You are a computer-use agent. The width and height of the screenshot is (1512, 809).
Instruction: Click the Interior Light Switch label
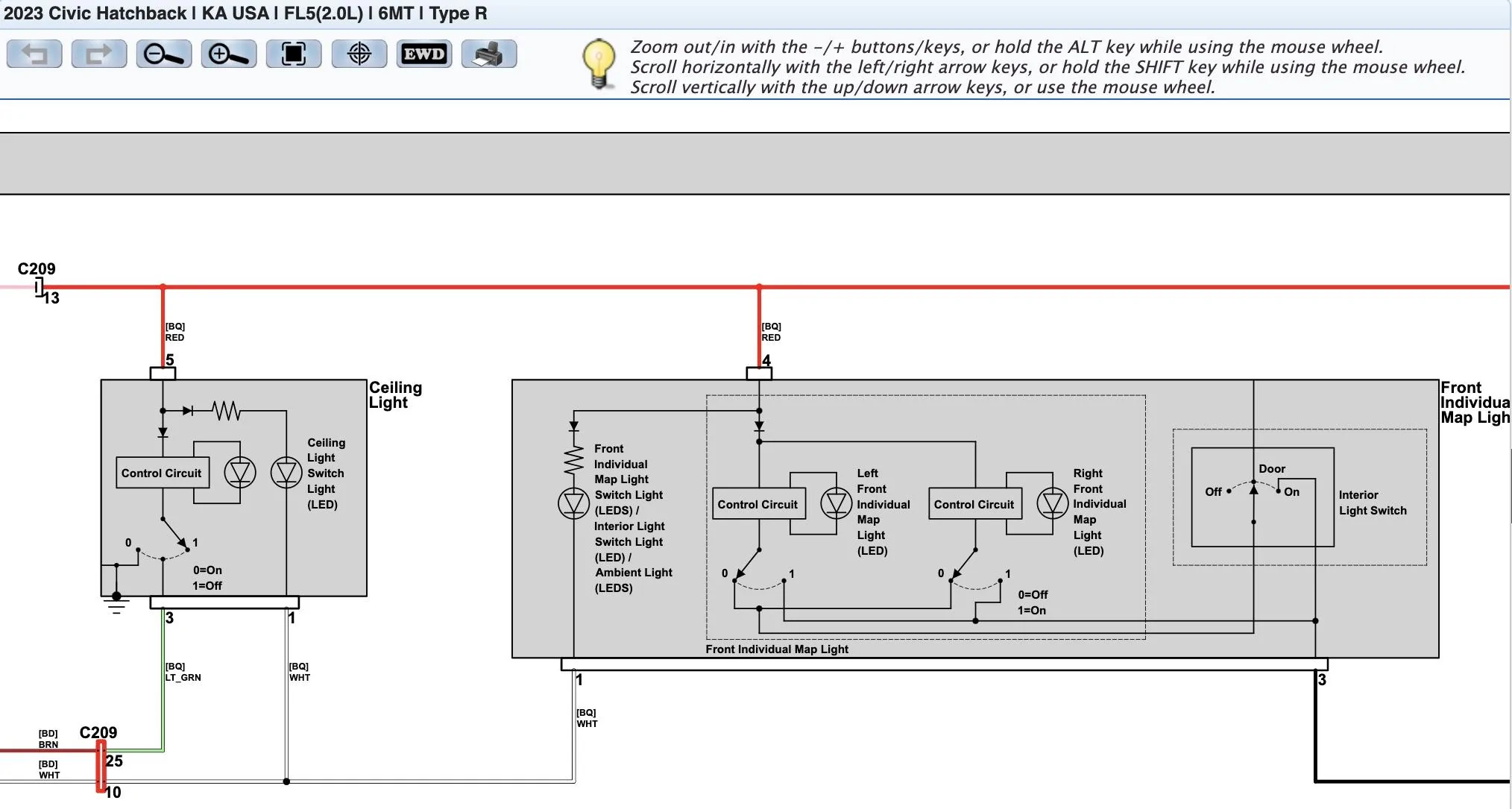1372,503
